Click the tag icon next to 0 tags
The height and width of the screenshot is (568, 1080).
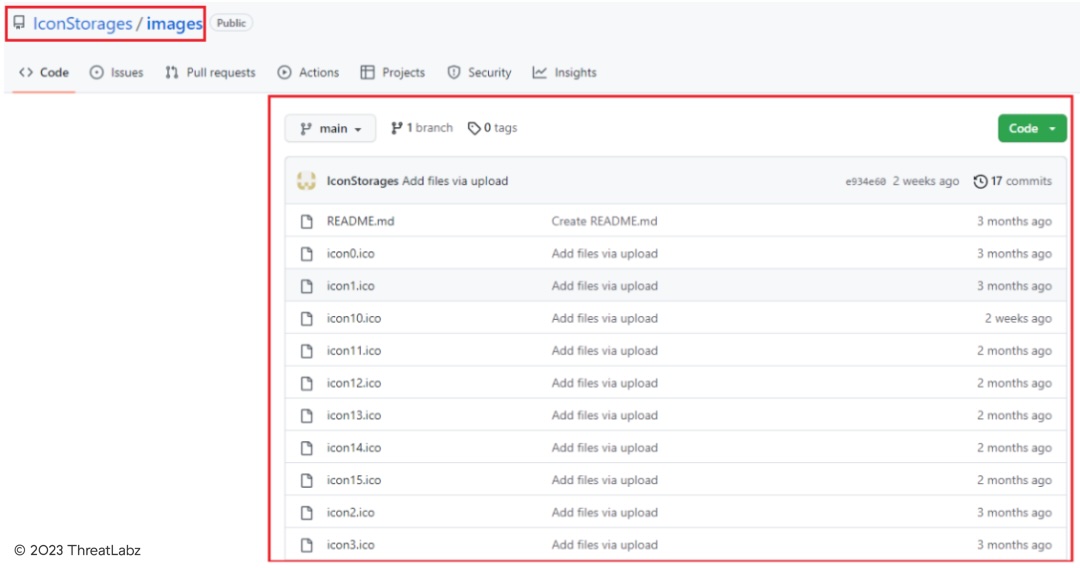click(x=474, y=128)
